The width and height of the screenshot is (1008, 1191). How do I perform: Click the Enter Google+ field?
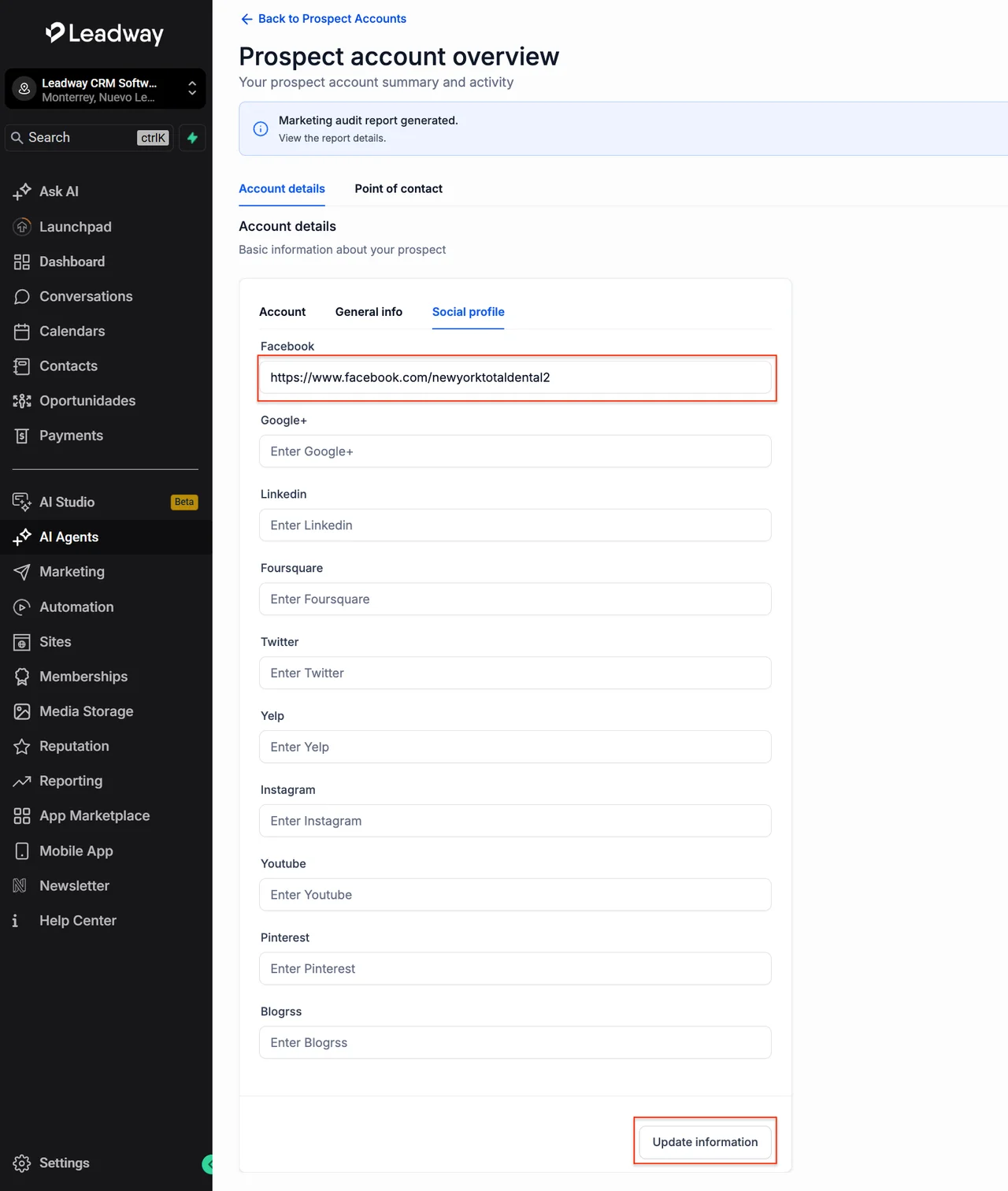point(515,451)
